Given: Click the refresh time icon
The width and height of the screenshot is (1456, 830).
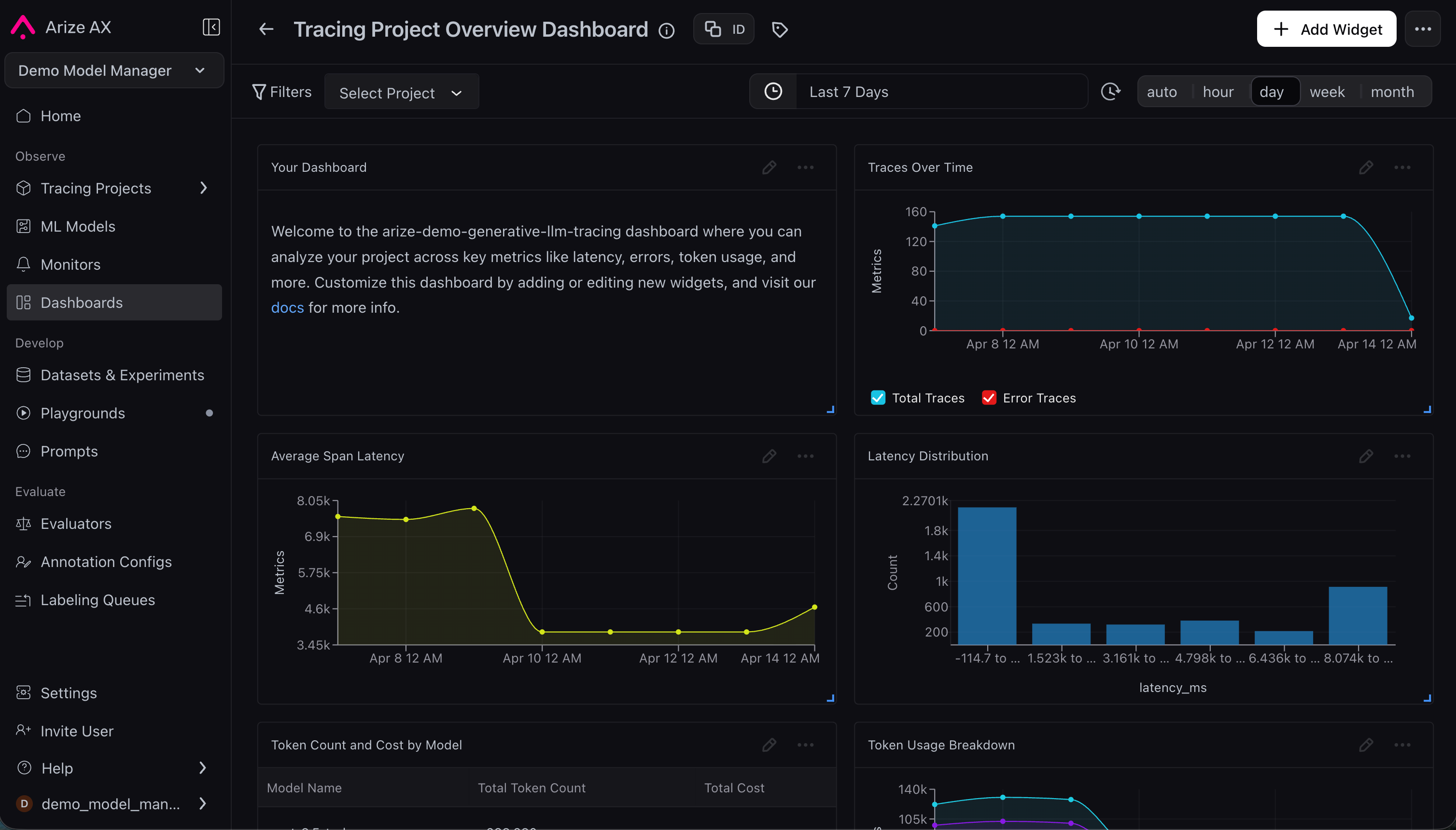Looking at the screenshot, I should pos(1110,92).
